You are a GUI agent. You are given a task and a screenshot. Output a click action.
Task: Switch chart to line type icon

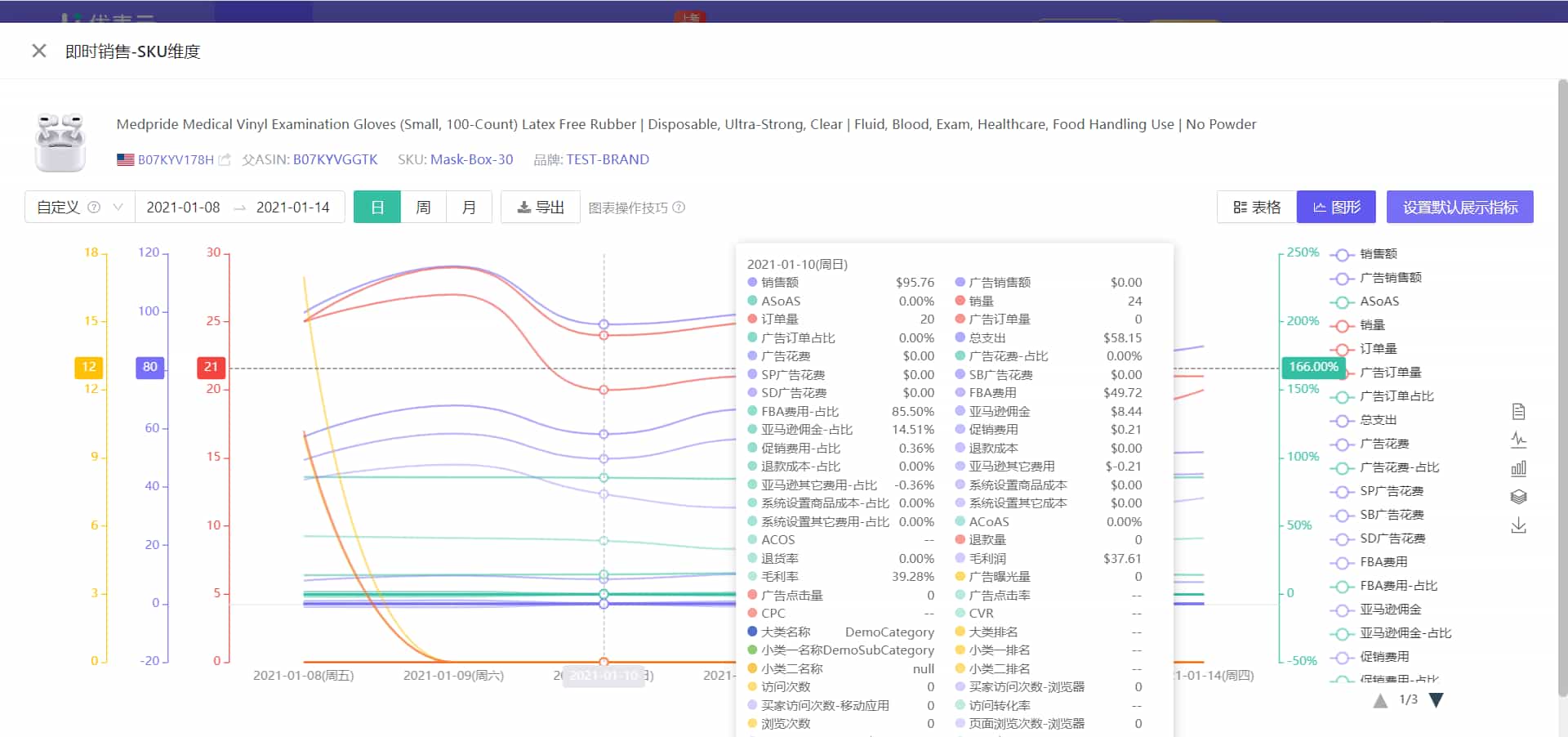[x=1518, y=440]
